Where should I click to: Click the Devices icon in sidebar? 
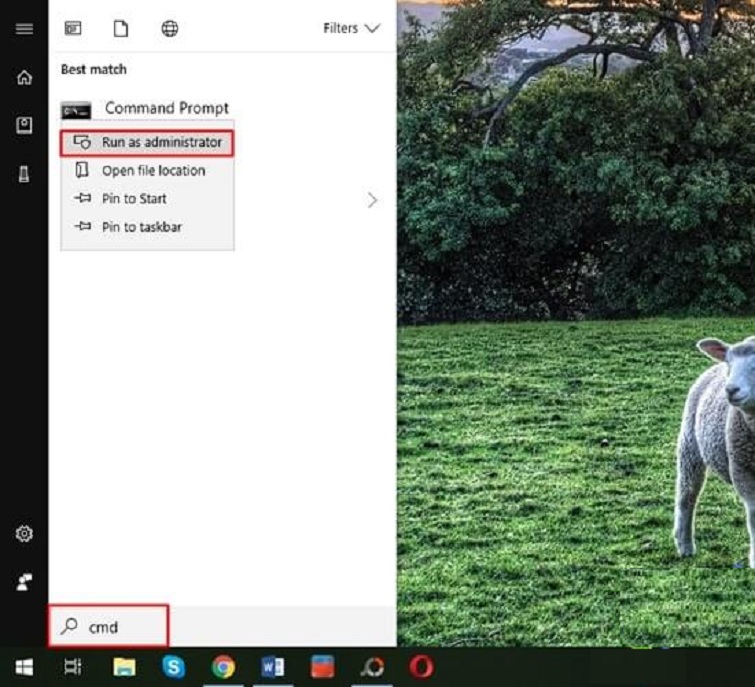24,174
